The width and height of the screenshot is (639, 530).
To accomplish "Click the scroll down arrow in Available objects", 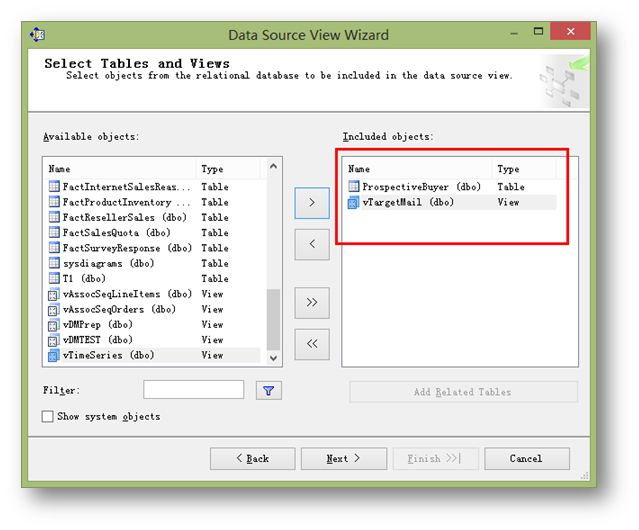I will tap(273, 358).
